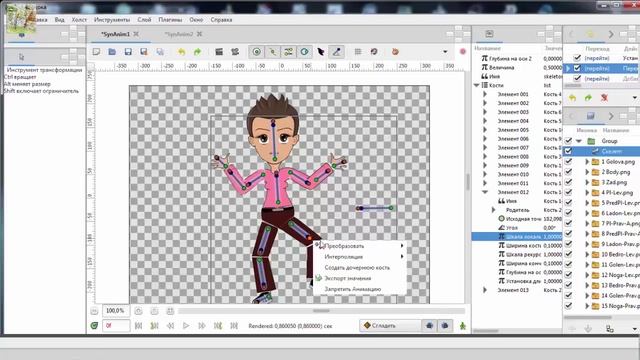
Task: Click the orange refresh render icon
Action: click(x=395, y=52)
